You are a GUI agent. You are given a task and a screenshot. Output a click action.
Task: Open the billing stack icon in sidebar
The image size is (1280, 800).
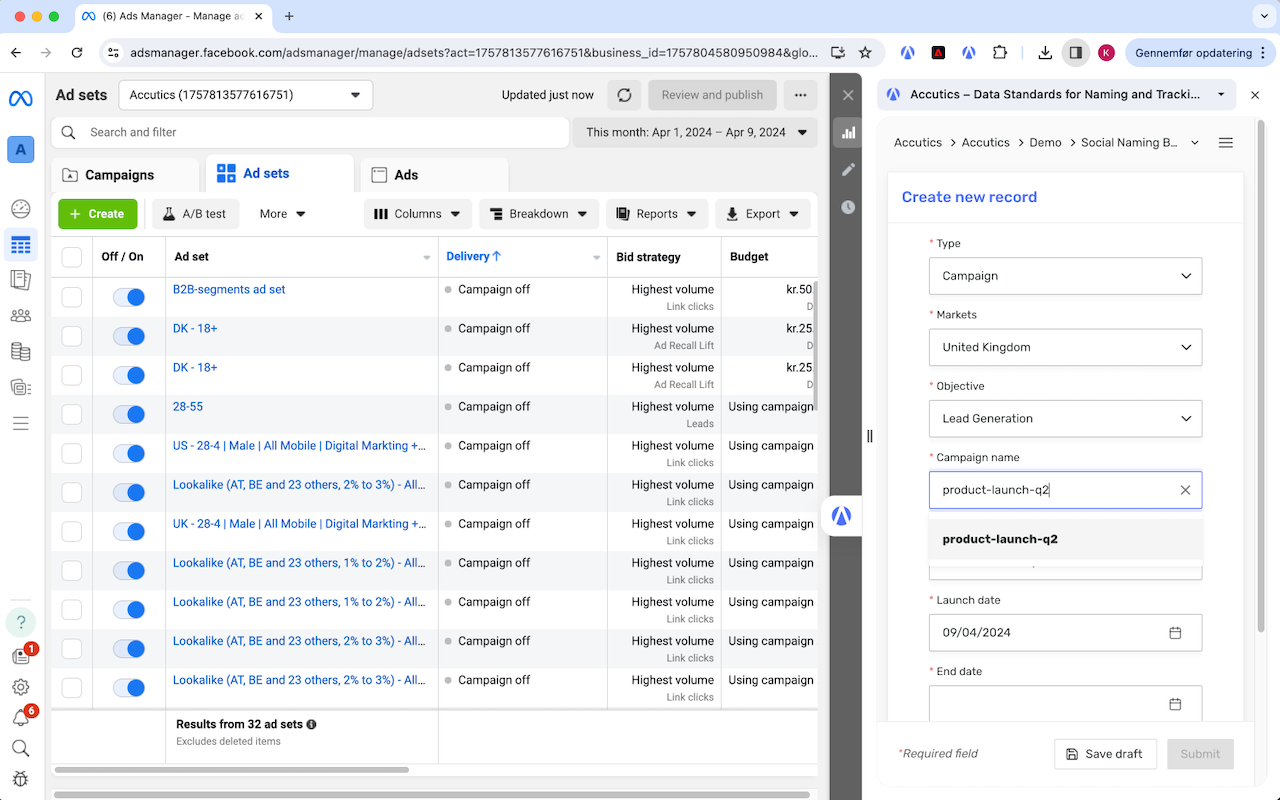[21, 351]
